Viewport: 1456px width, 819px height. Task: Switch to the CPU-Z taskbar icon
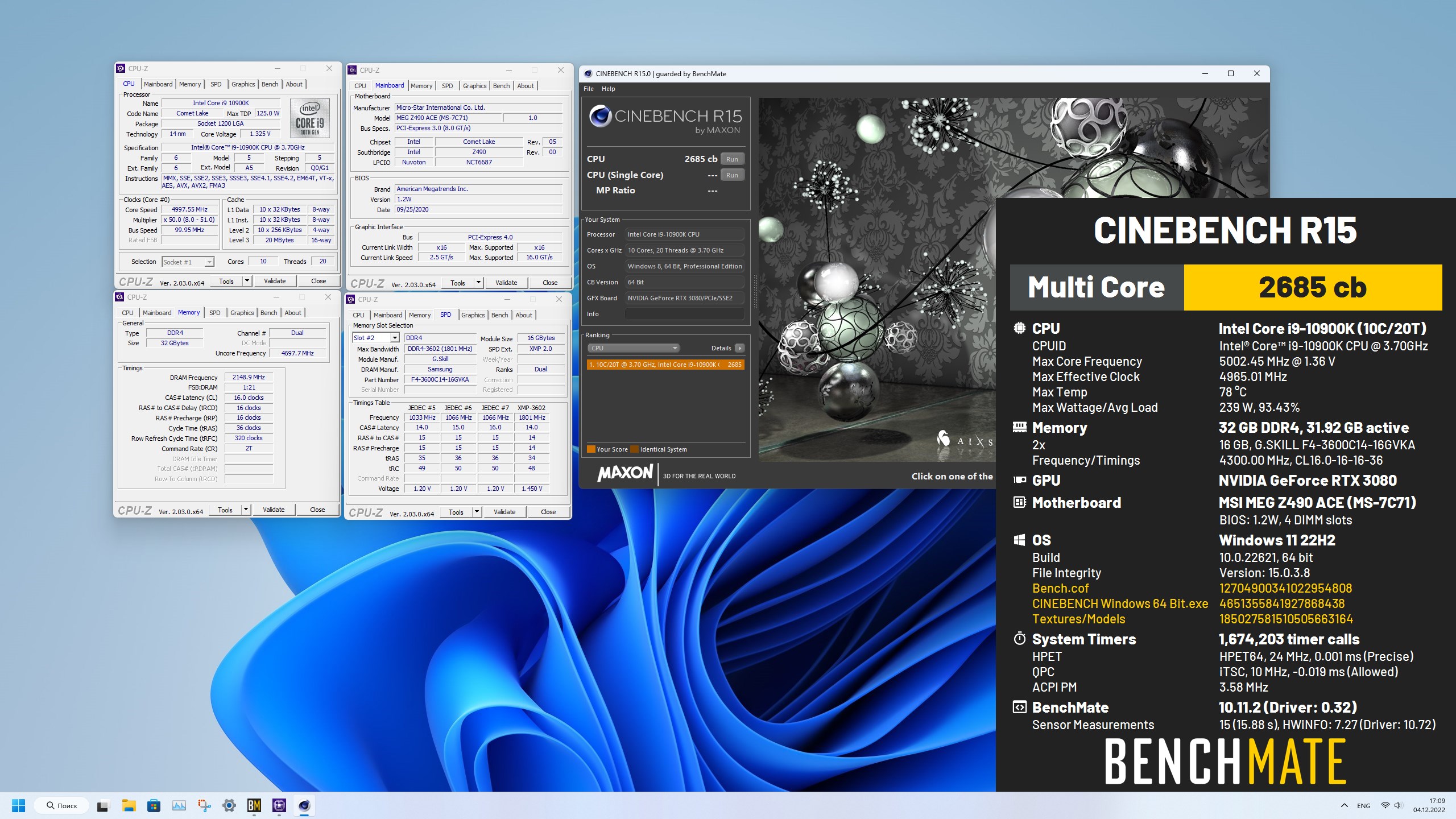tap(279, 805)
